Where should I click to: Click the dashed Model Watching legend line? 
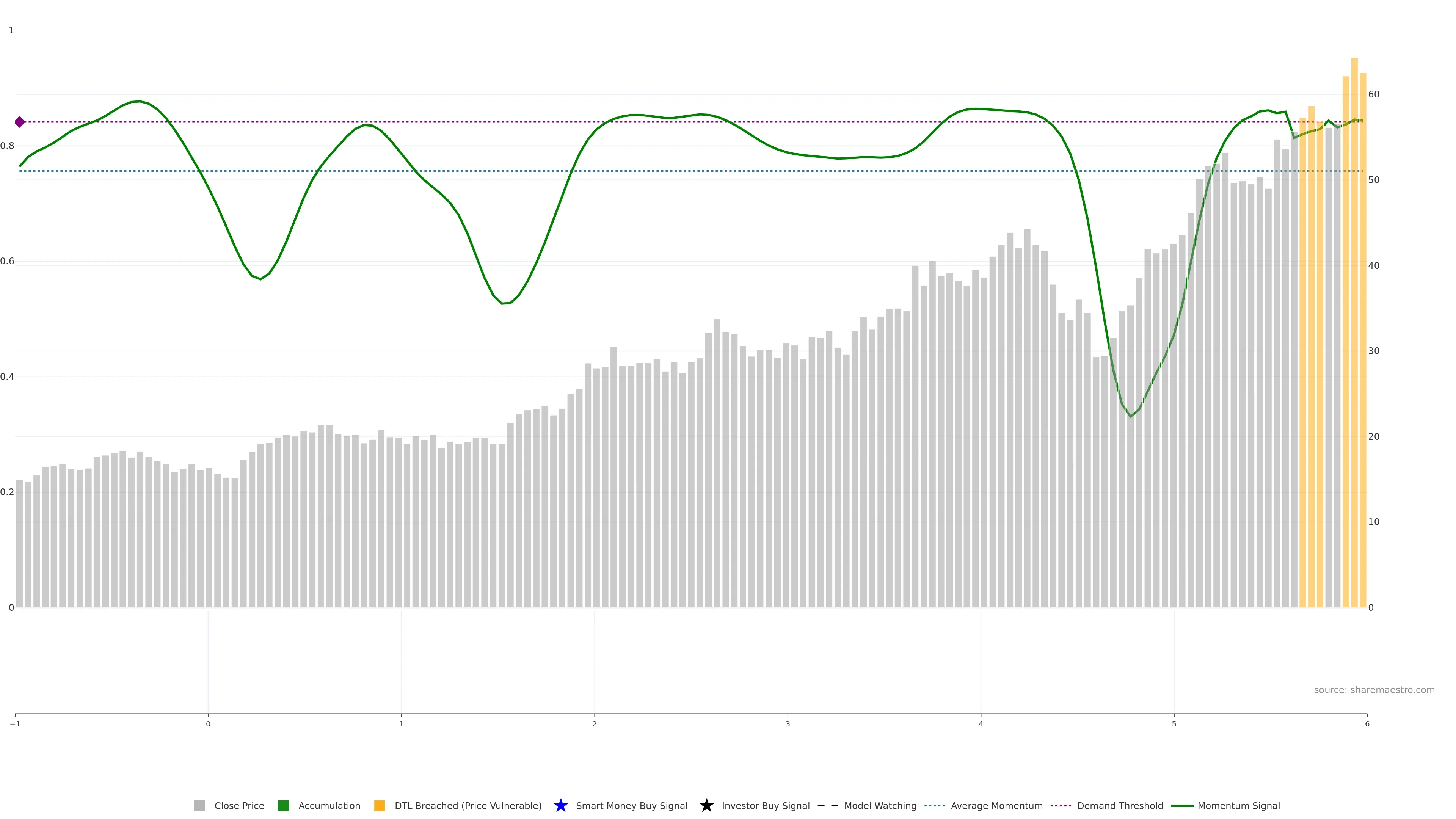tap(827, 805)
